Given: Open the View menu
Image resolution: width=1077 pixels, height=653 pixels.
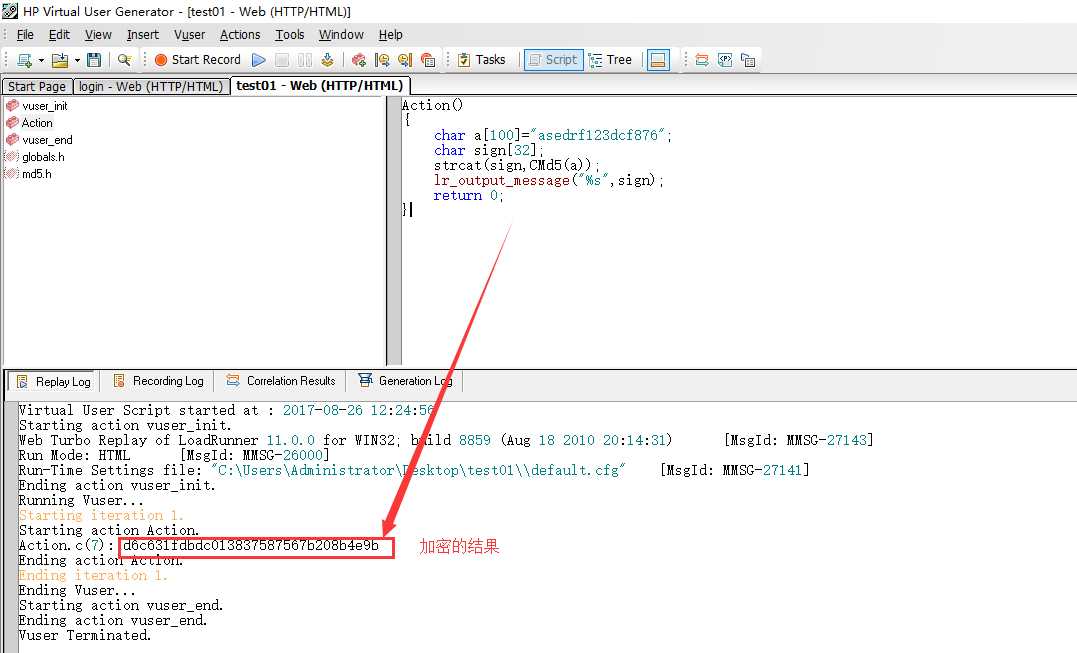Looking at the screenshot, I should tap(98, 34).
